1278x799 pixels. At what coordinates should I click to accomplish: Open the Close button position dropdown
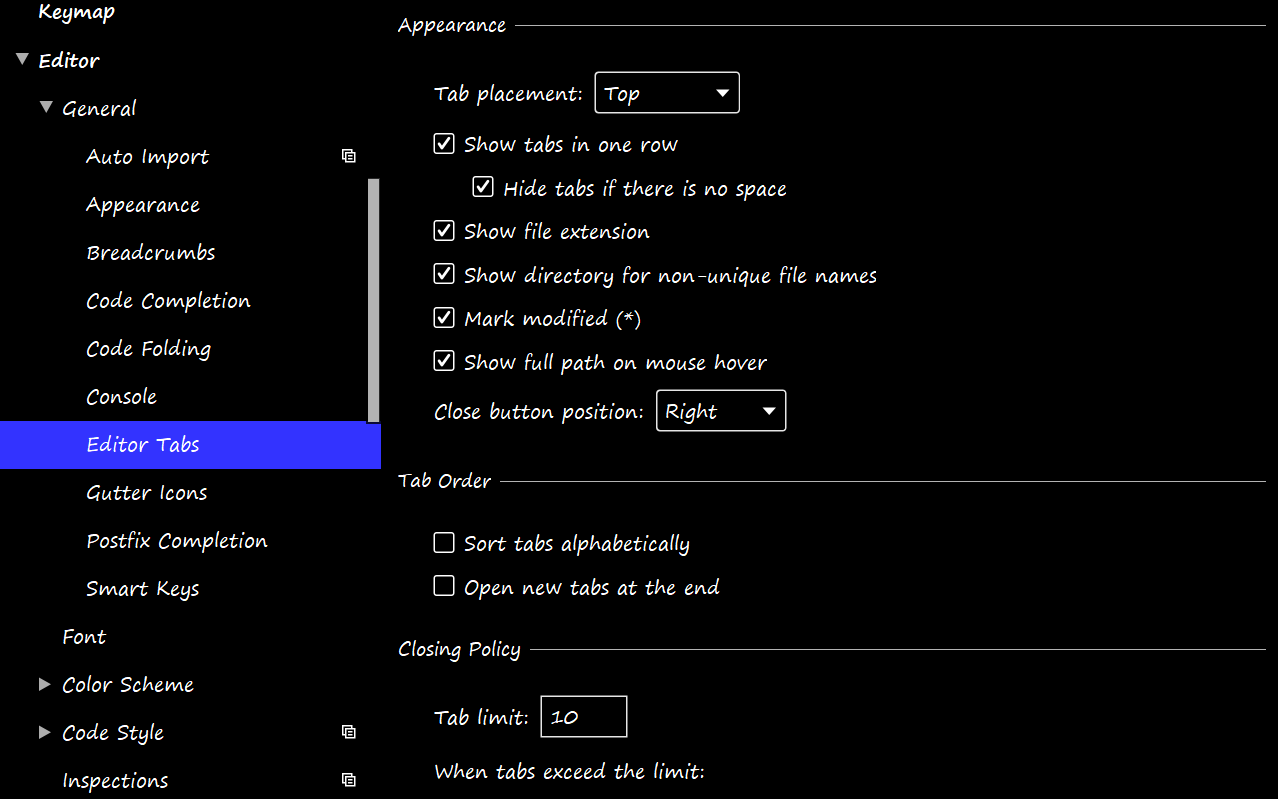[720, 410]
